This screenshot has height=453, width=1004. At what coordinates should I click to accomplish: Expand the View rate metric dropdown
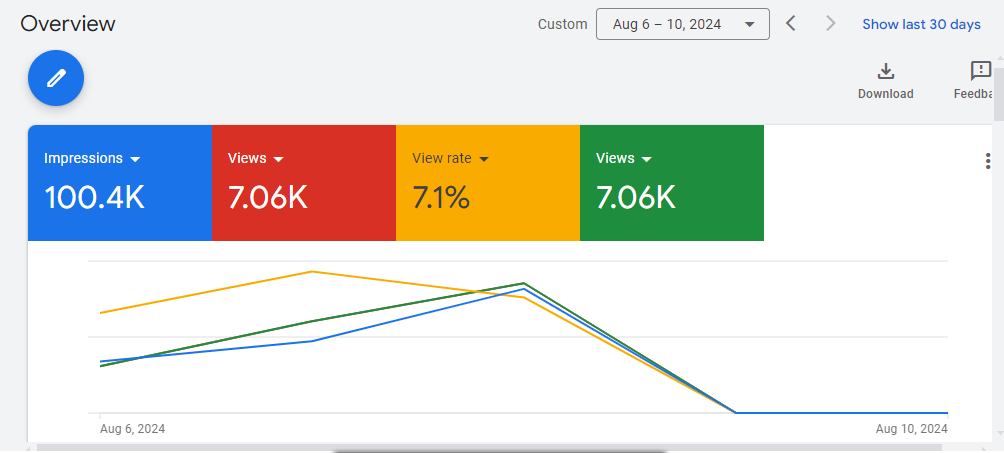(x=484, y=159)
